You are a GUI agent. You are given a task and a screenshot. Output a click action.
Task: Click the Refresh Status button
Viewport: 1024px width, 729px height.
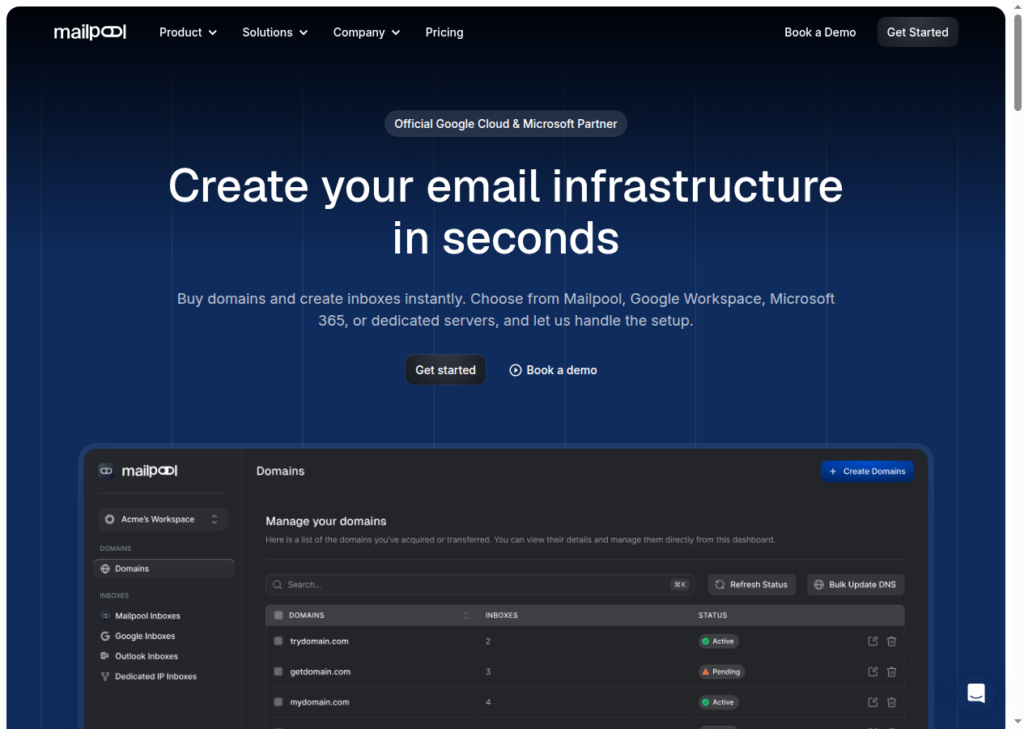(x=752, y=585)
